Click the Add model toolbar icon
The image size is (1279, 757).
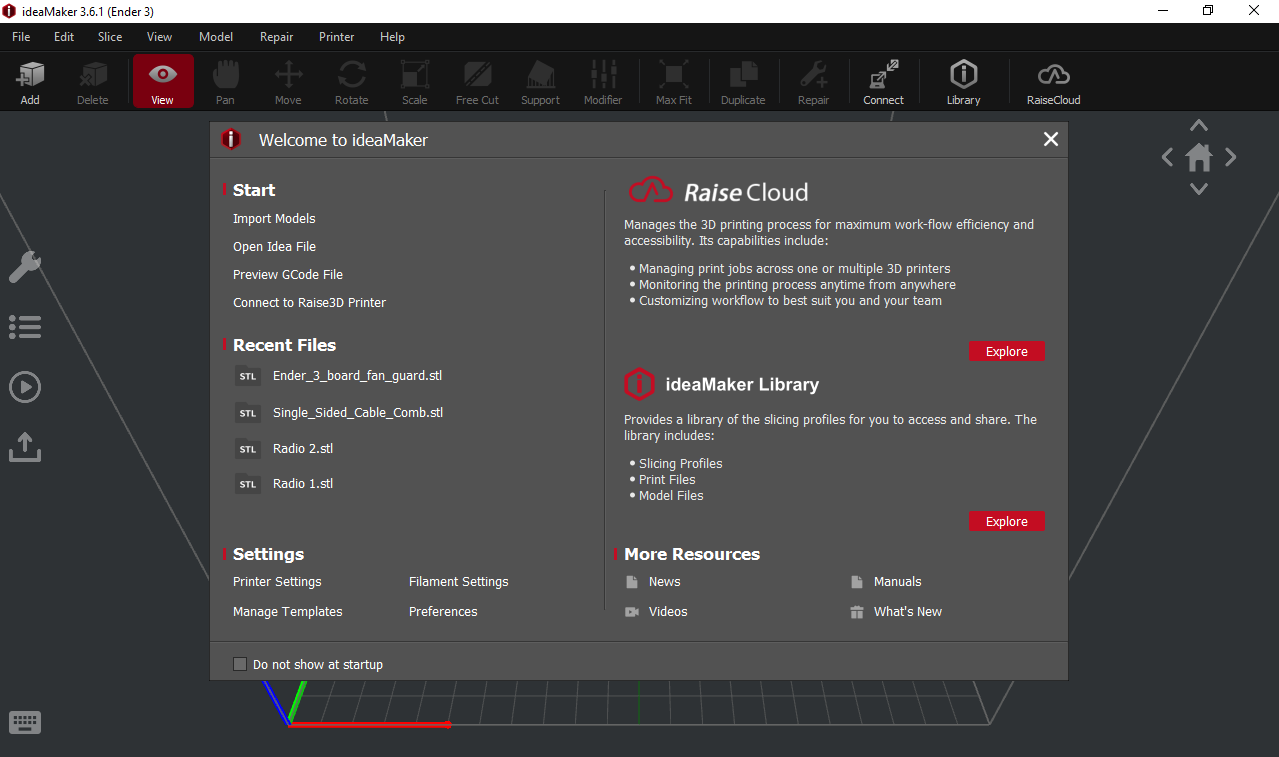pyautogui.click(x=30, y=82)
